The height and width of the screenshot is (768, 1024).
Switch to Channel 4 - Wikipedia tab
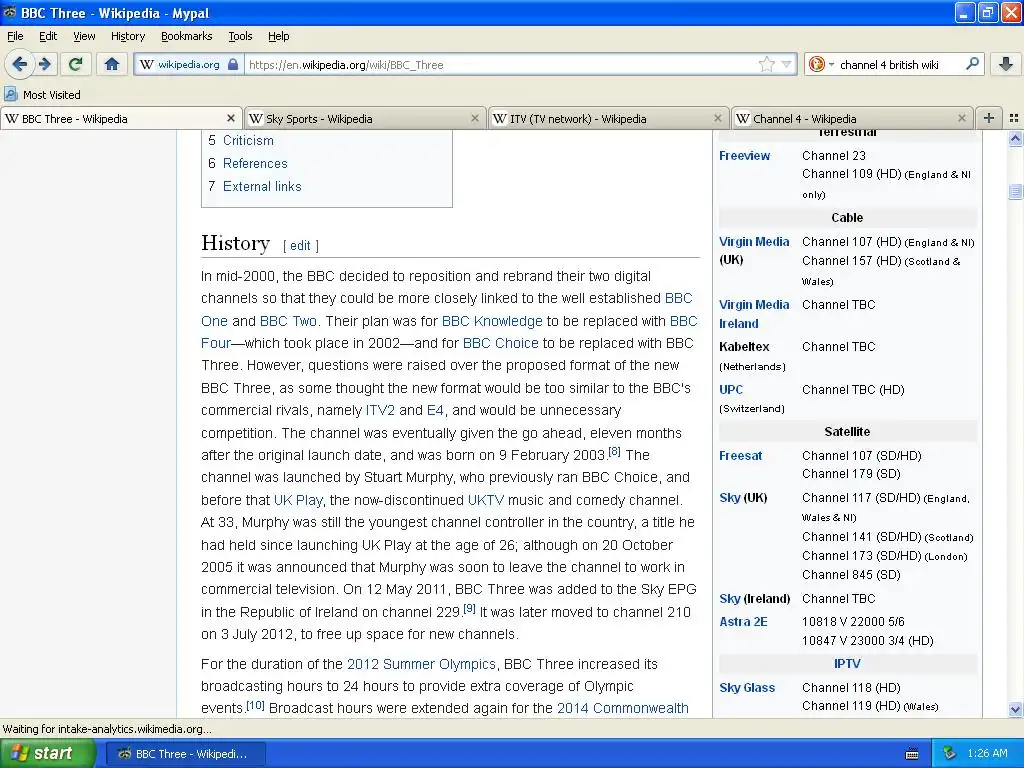pyautogui.click(x=852, y=118)
